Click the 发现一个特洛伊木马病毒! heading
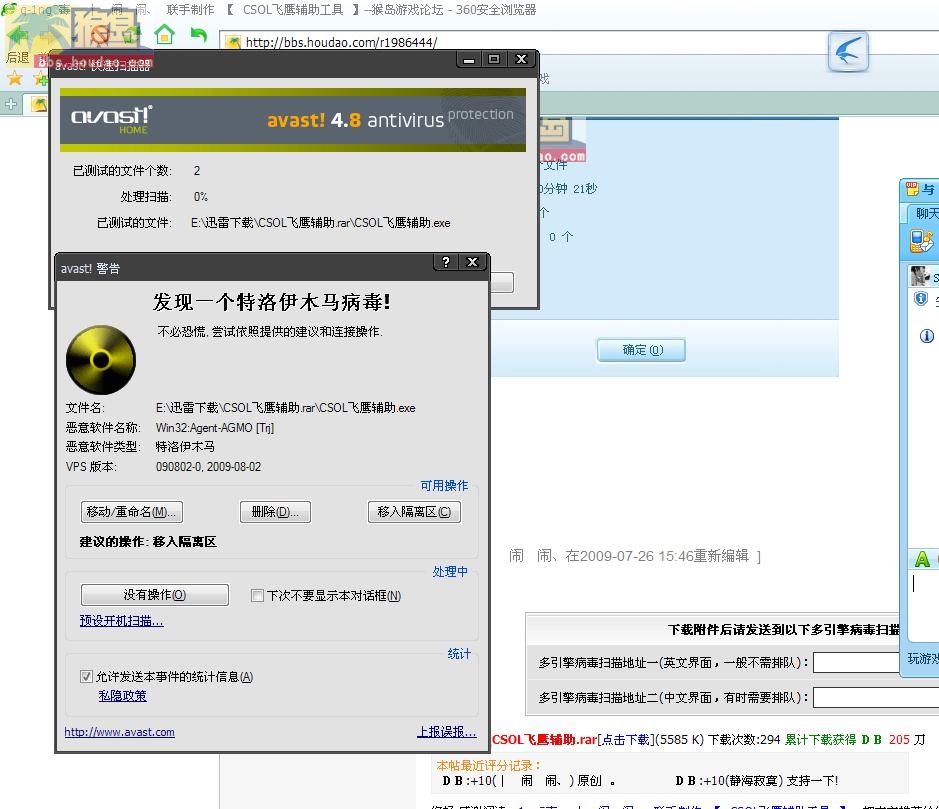The height and width of the screenshot is (809, 939). [272, 302]
